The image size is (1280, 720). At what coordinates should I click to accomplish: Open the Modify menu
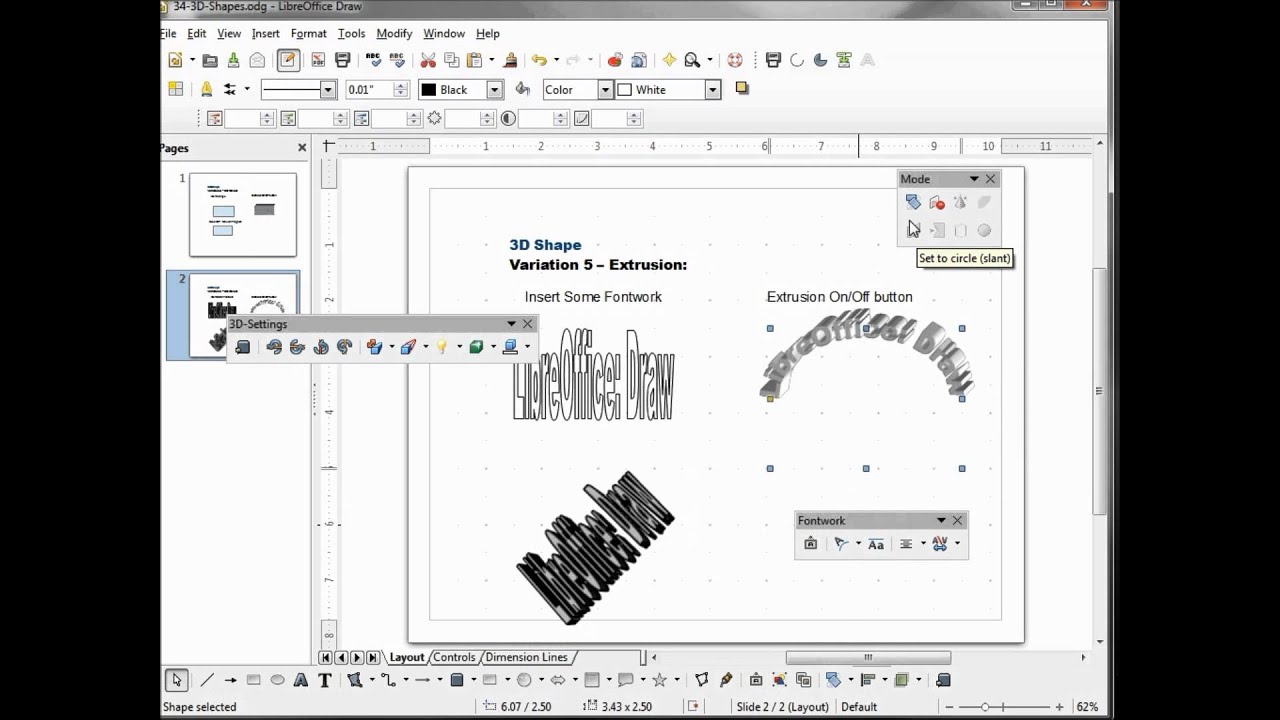[394, 33]
